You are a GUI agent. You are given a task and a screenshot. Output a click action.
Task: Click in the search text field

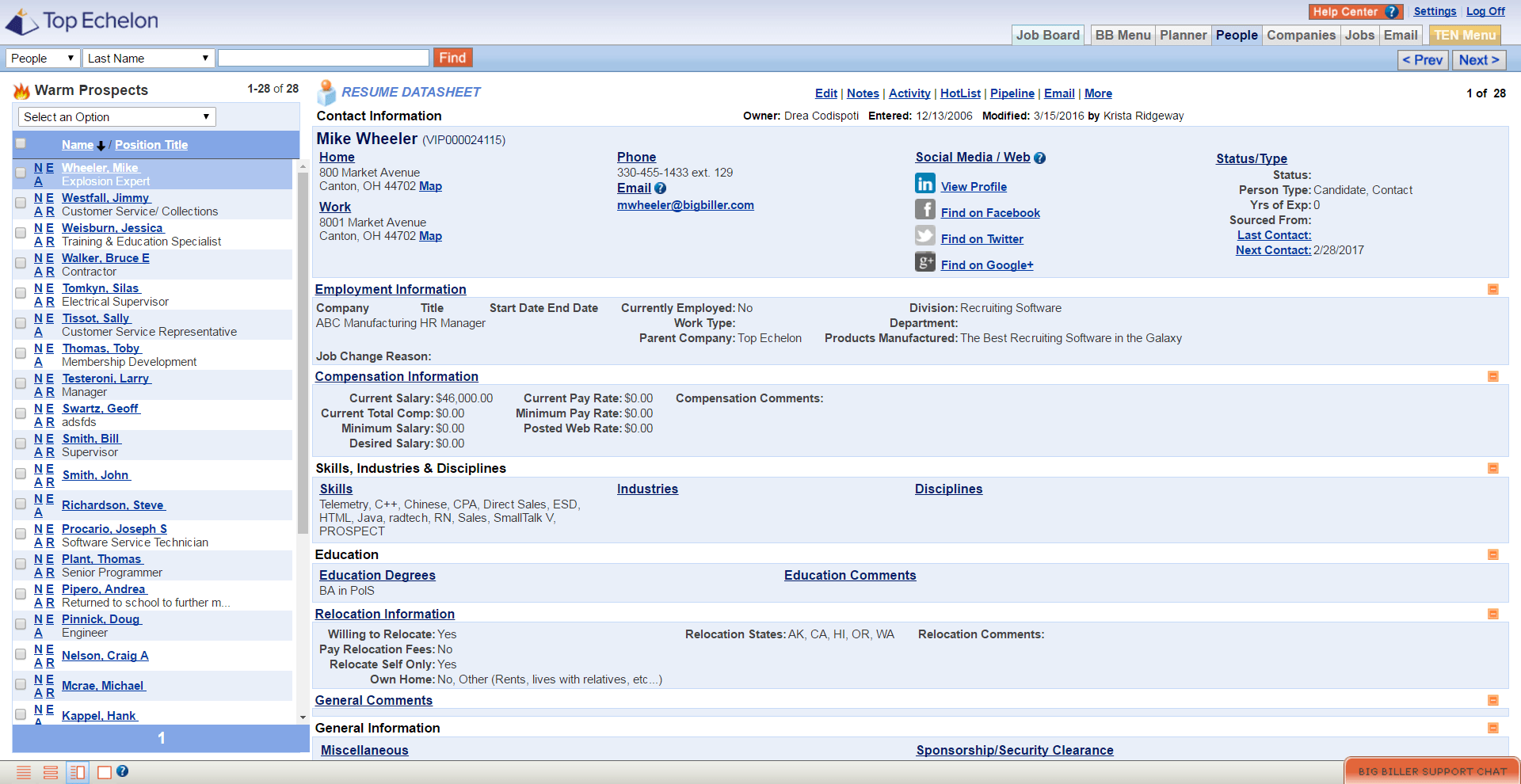[x=323, y=58]
